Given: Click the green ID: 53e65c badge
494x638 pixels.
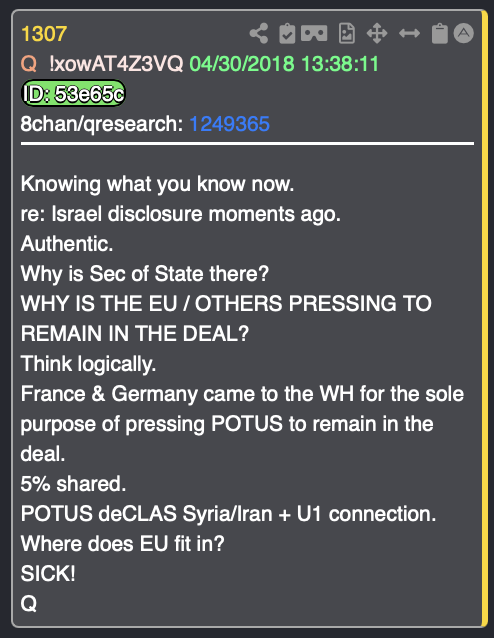Looking at the screenshot, I should pos(73,94).
